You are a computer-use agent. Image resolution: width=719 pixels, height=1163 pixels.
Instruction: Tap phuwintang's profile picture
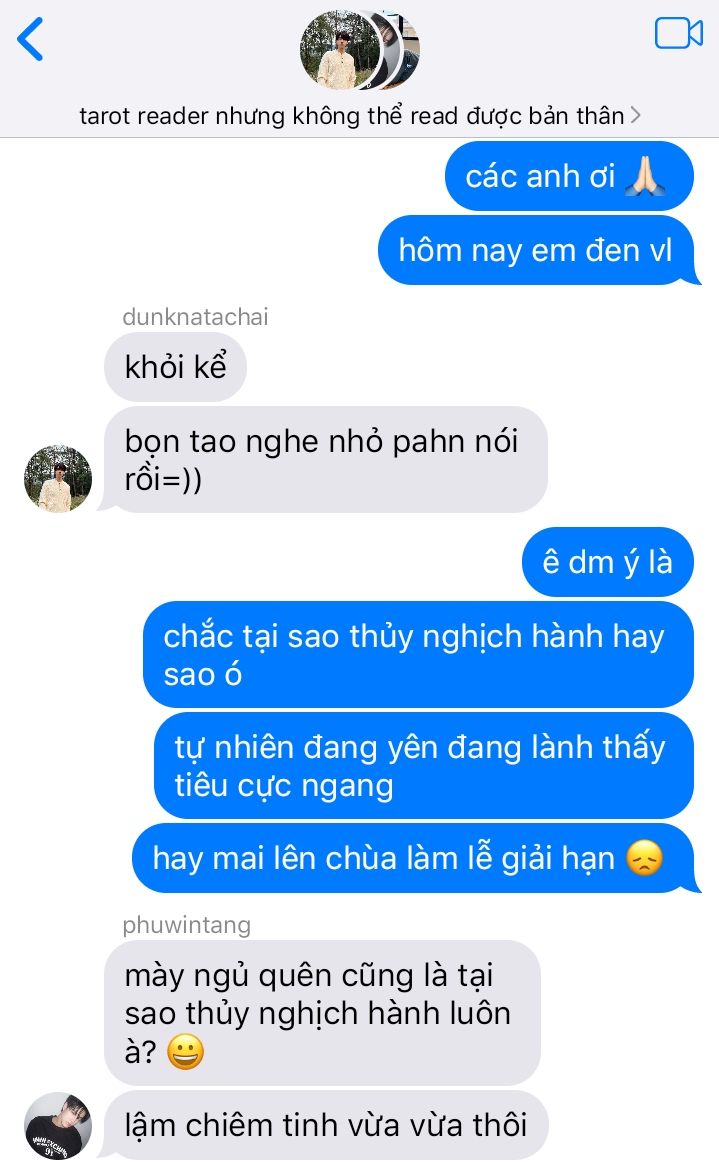point(58,1125)
